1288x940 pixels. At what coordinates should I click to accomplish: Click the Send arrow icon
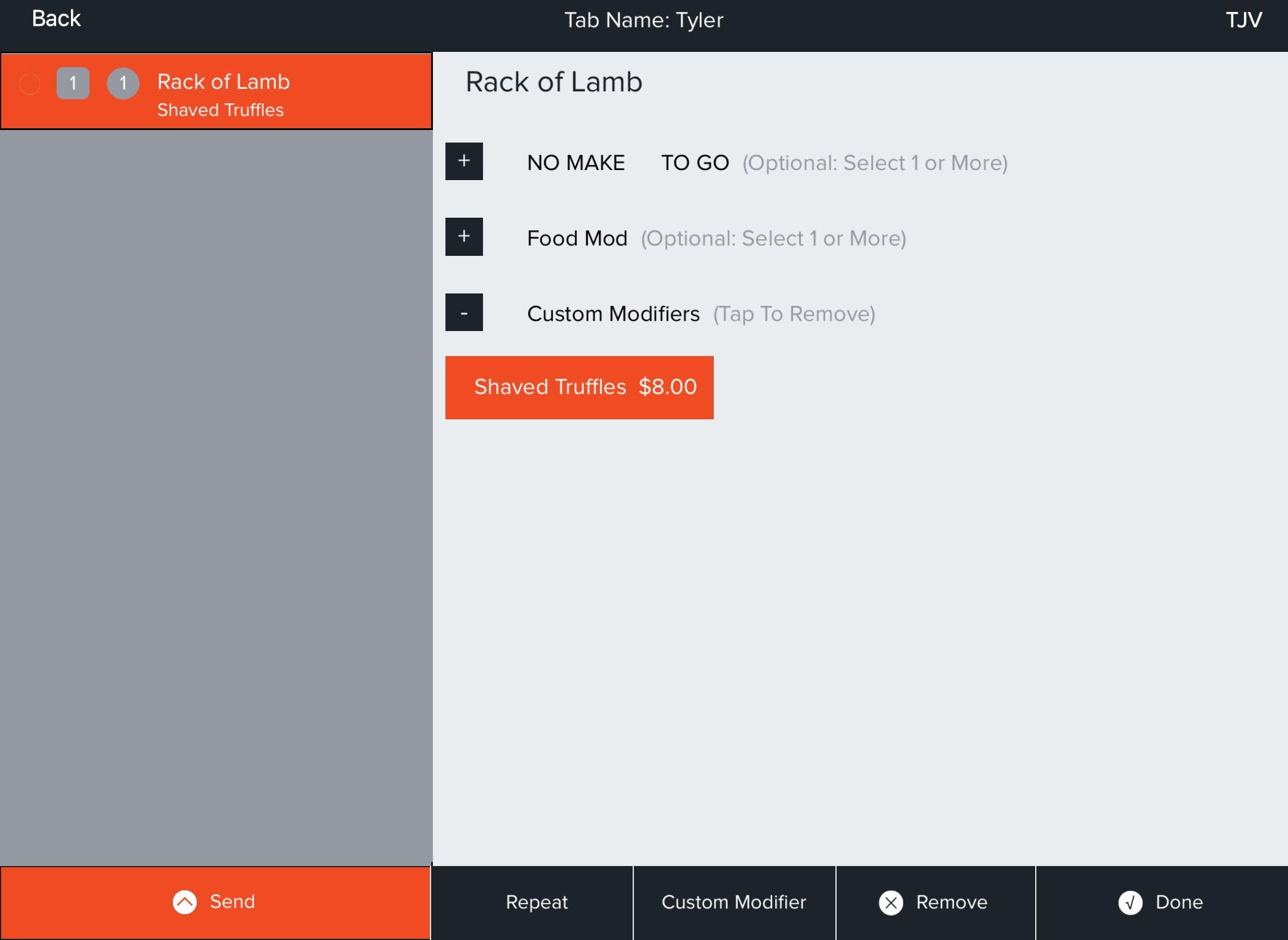(184, 902)
